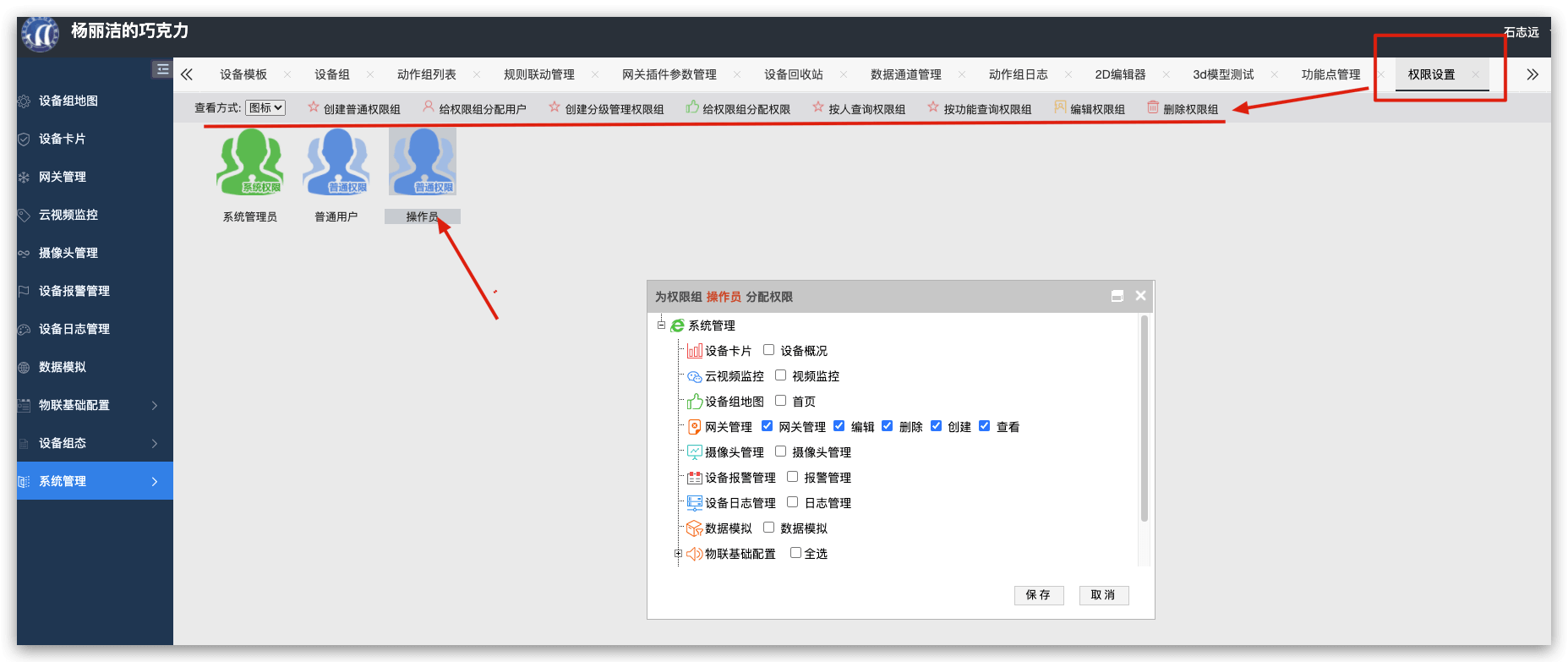Check the 日志管理 checkbox
The width and height of the screenshot is (1568, 662).
tap(792, 502)
